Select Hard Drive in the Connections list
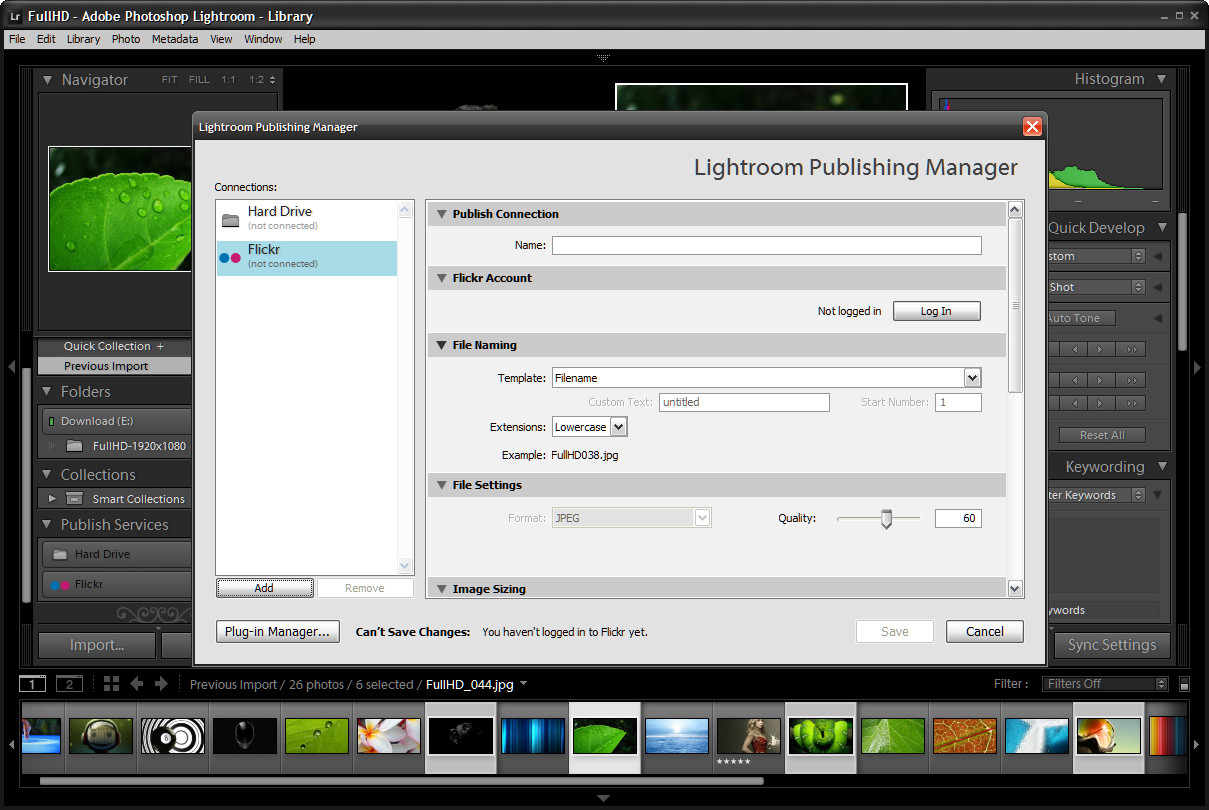 tap(307, 218)
